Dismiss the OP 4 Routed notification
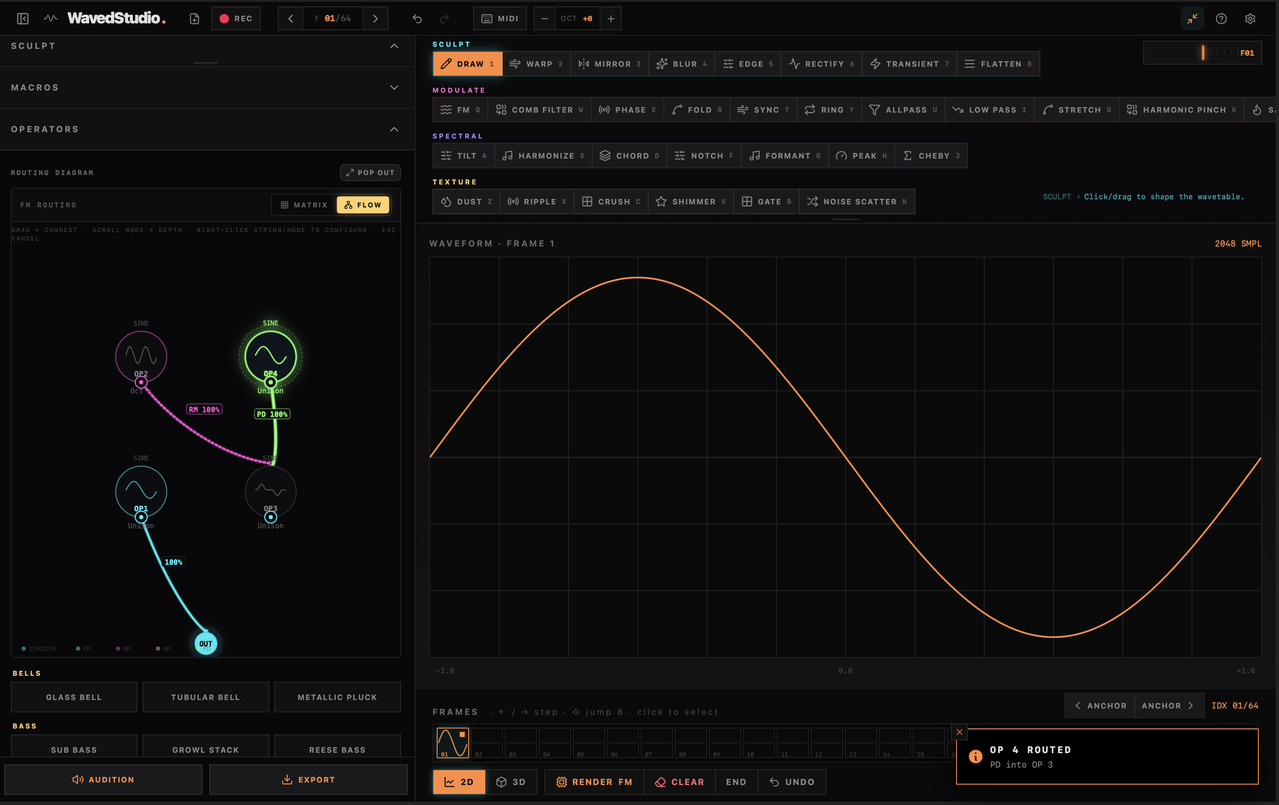The image size is (1279, 805). pos(960,732)
